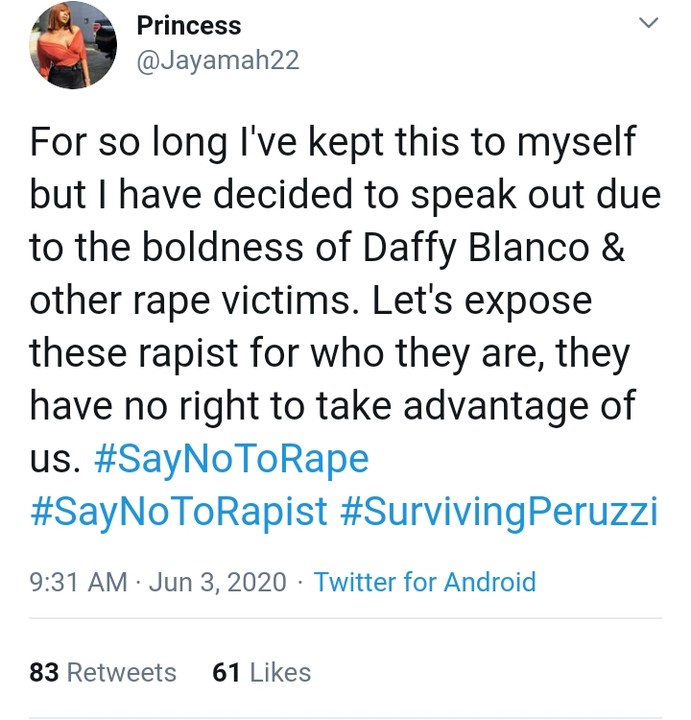Click the line 'other rape victims. Let's expose'

[x=310, y=300]
